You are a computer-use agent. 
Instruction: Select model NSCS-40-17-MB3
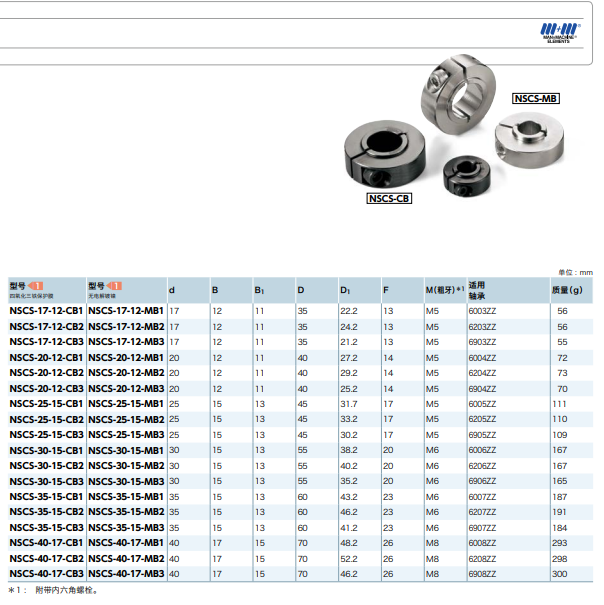[126, 574]
